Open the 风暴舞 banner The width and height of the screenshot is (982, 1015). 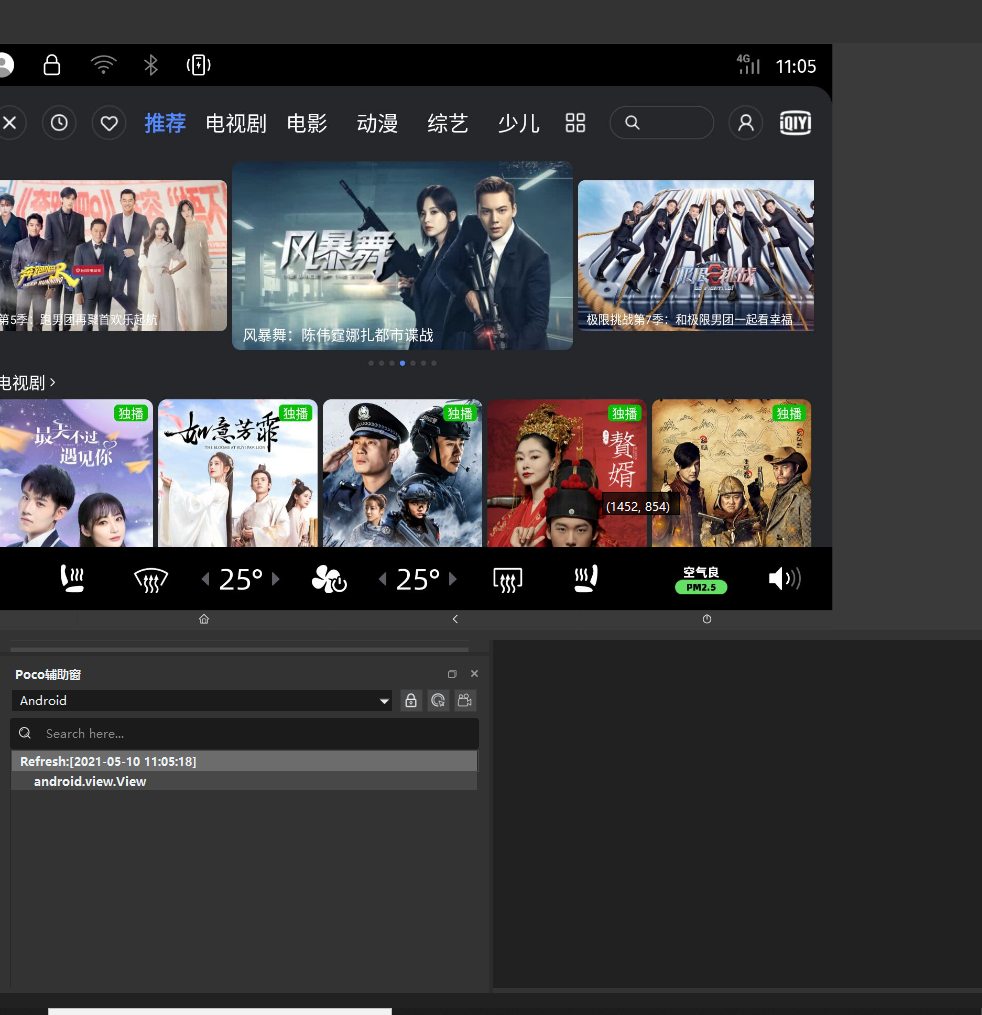[x=402, y=256]
